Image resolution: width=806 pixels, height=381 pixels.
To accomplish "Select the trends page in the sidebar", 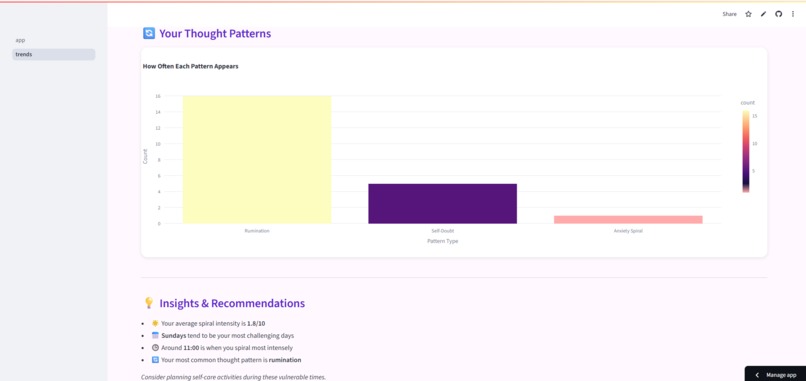I will 53,54.
